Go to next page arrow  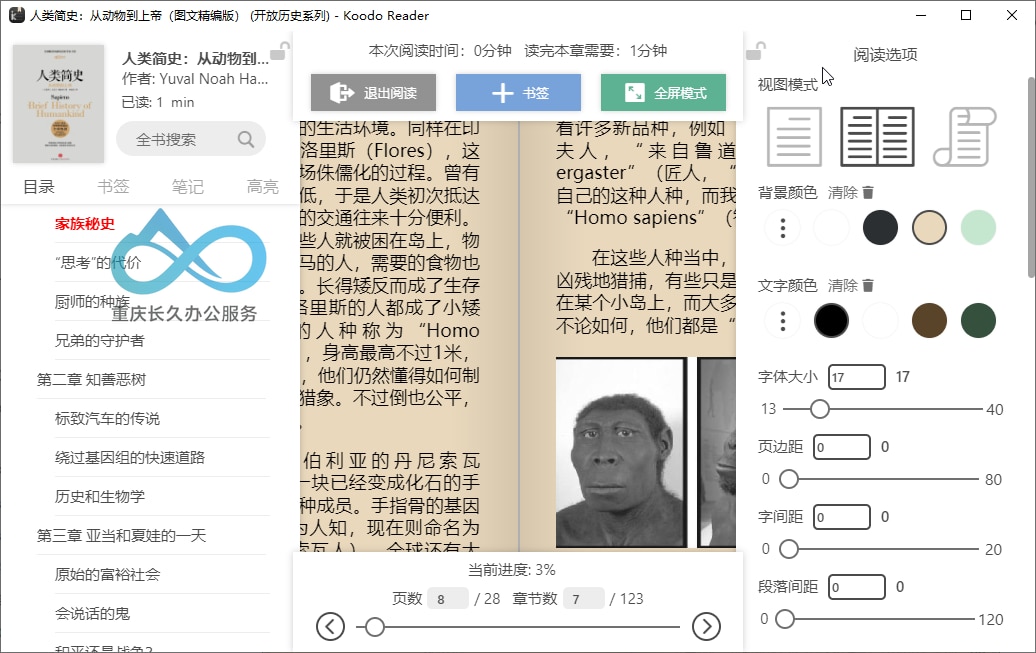click(706, 627)
